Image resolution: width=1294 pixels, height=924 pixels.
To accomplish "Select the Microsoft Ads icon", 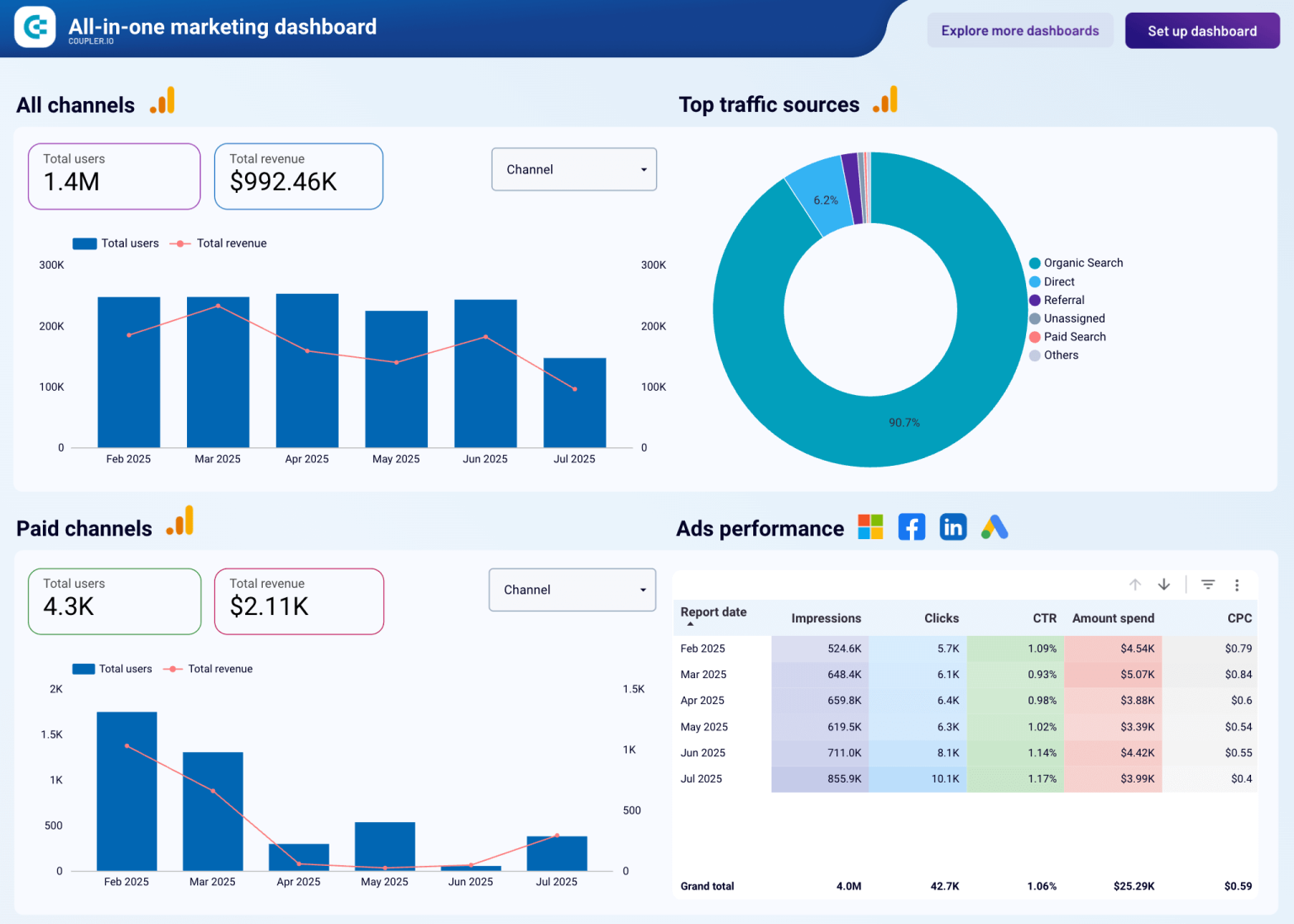I will (870, 526).
